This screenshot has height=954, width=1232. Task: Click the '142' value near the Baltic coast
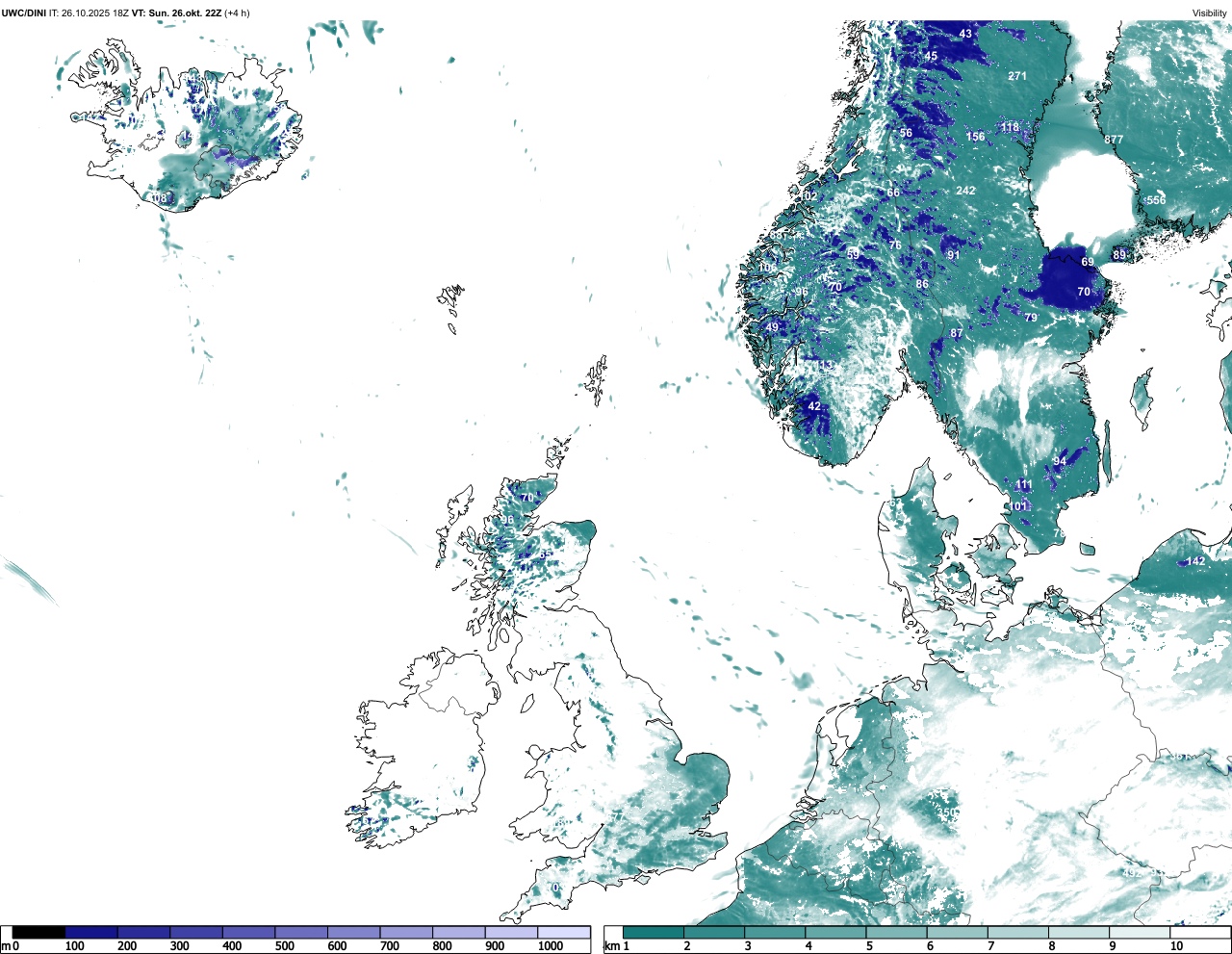pos(1195,561)
